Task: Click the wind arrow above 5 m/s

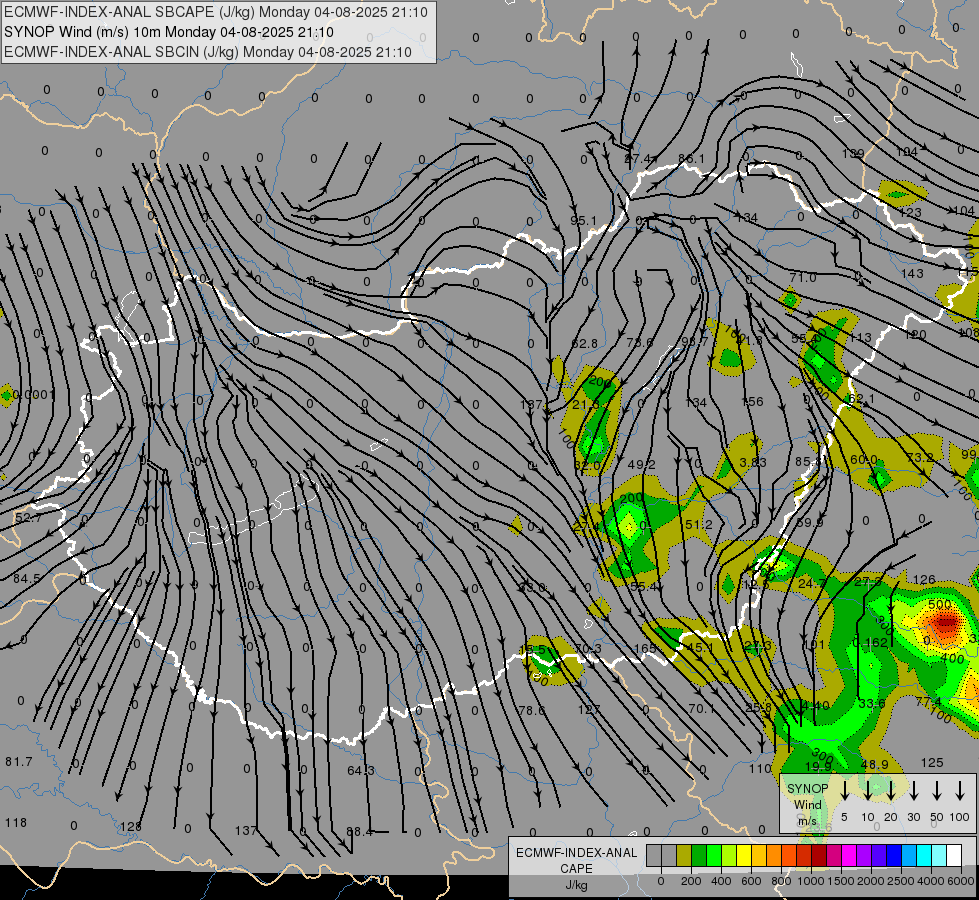Action: pyautogui.click(x=845, y=789)
